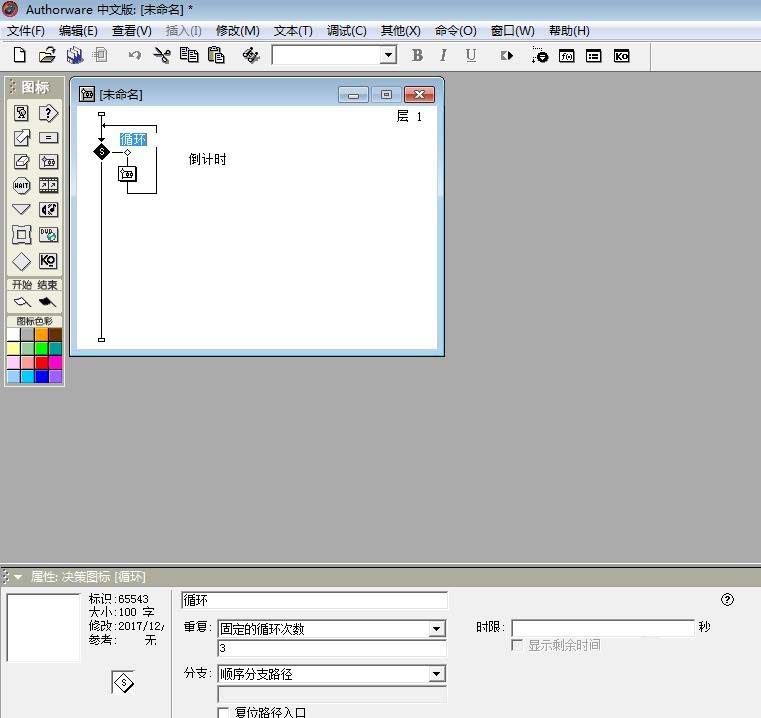Image resolution: width=761 pixels, height=718 pixels.
Task: Select the Map icon in palette
Action: (x=48, y=162)
